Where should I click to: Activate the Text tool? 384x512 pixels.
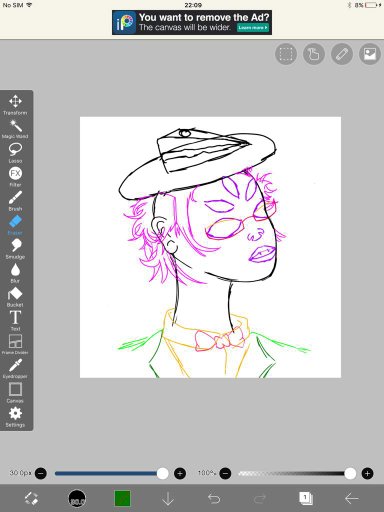[x=15, y=321]
